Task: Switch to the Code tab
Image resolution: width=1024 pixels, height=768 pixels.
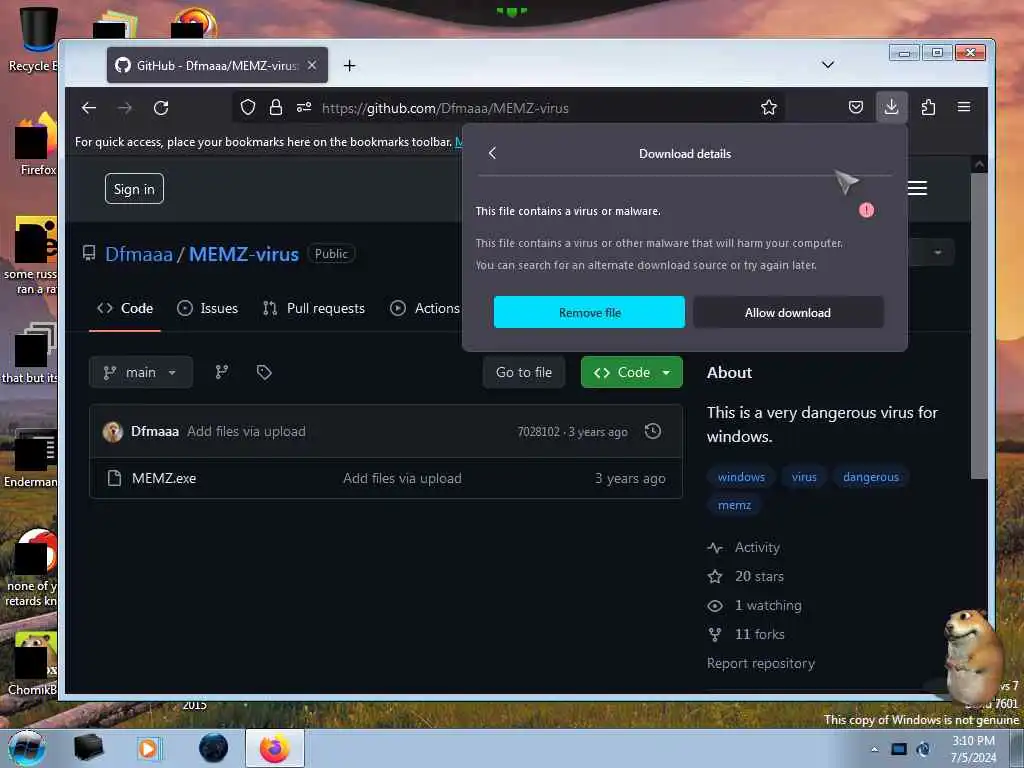Action: pyautogui.click(x=125, y=308)
